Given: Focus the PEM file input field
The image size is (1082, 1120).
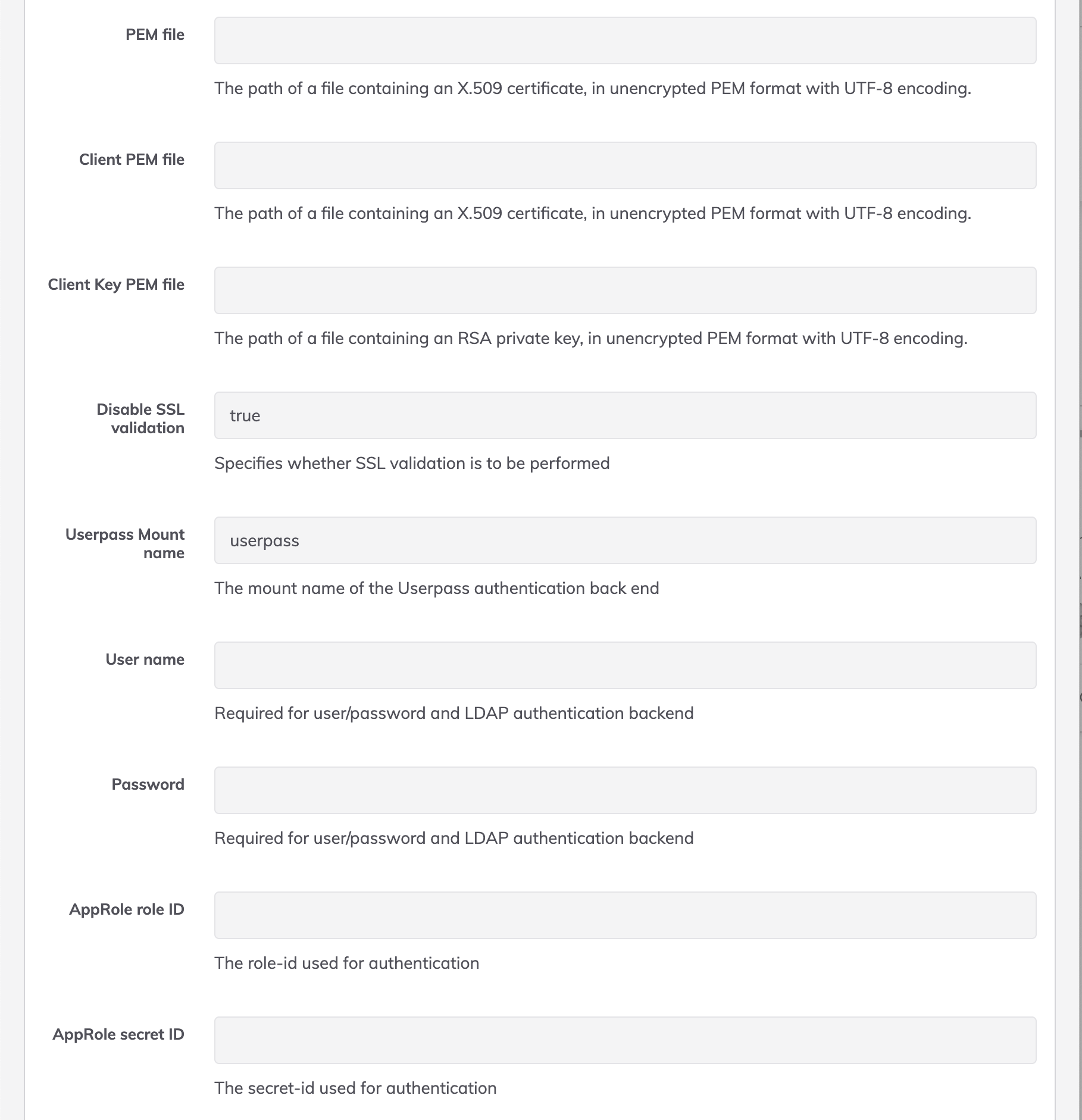Looking at the screenshot, I should (625, 40).
